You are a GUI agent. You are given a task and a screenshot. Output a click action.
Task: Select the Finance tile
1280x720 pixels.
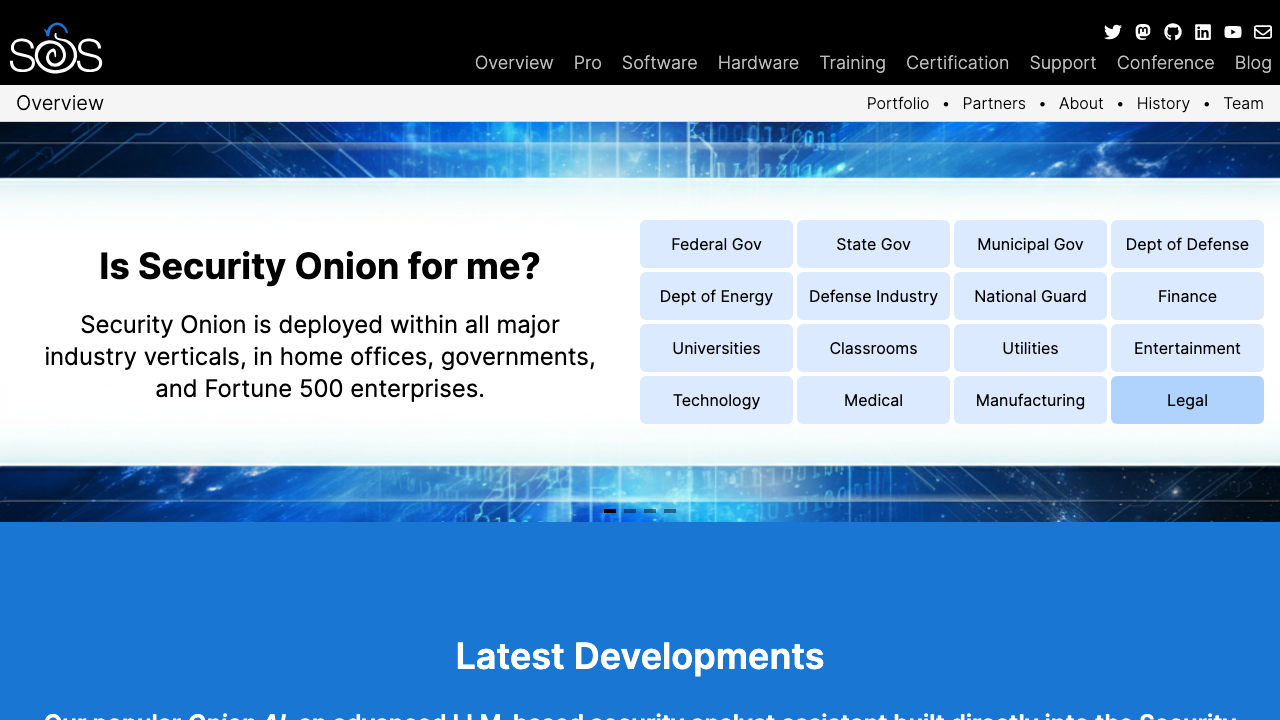tap(1187, 296)
